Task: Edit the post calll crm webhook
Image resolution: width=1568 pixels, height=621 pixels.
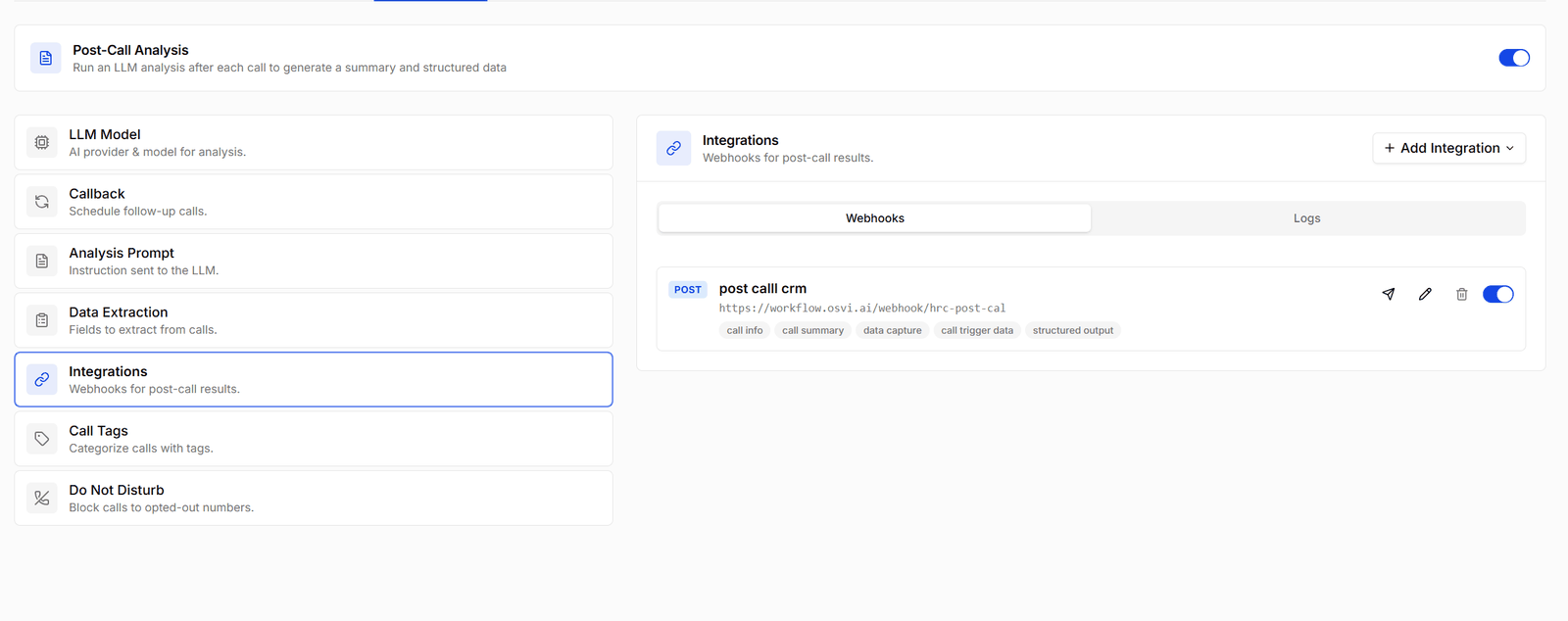Action: 1425,294
